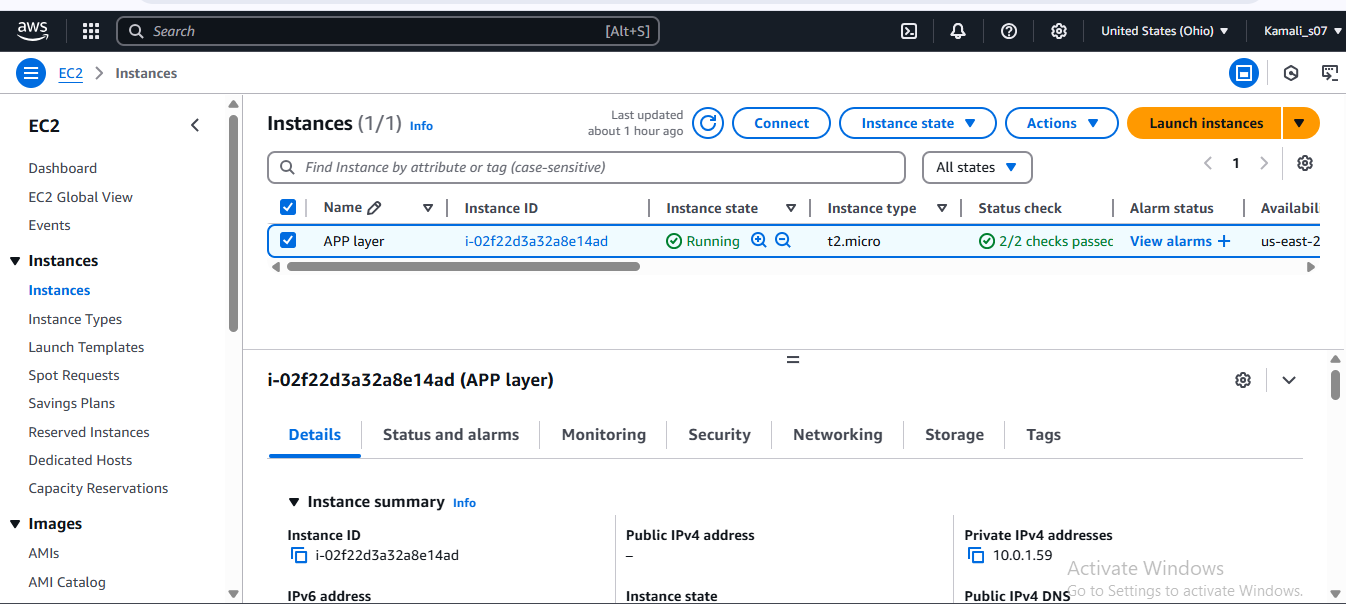The height and width of the screenshot is (604, 1346).
Task: Click the hexagon icon in breadcrumb bar
Action: pyautogui.click(x=1291, y=73)
